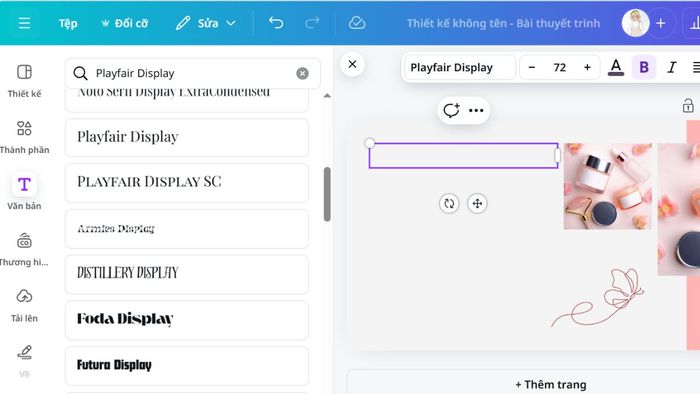700x394 pixels.
Task: Open the Thành phần elements panel
Action: pos(24,137)
